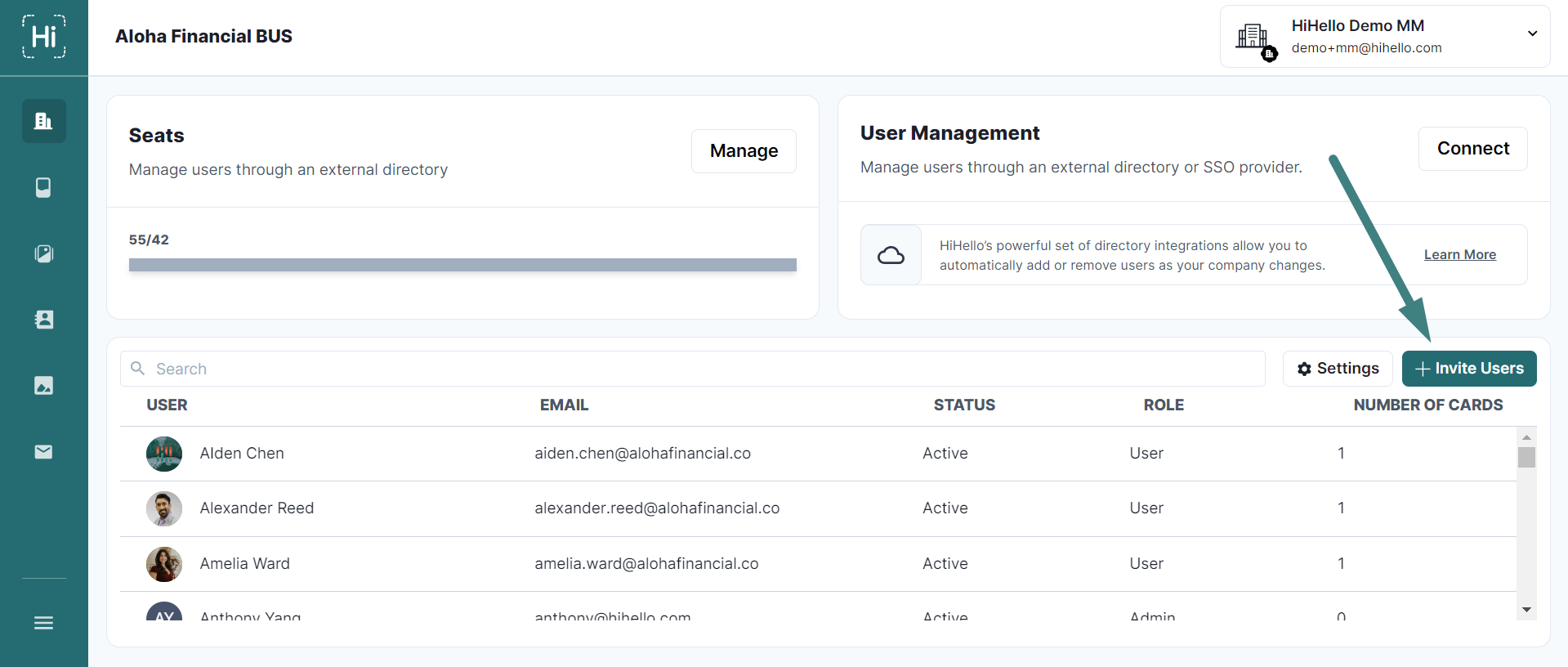Click Active status for Alexander Reed
Screen dimensions: 1568x667
coord(945,508)
